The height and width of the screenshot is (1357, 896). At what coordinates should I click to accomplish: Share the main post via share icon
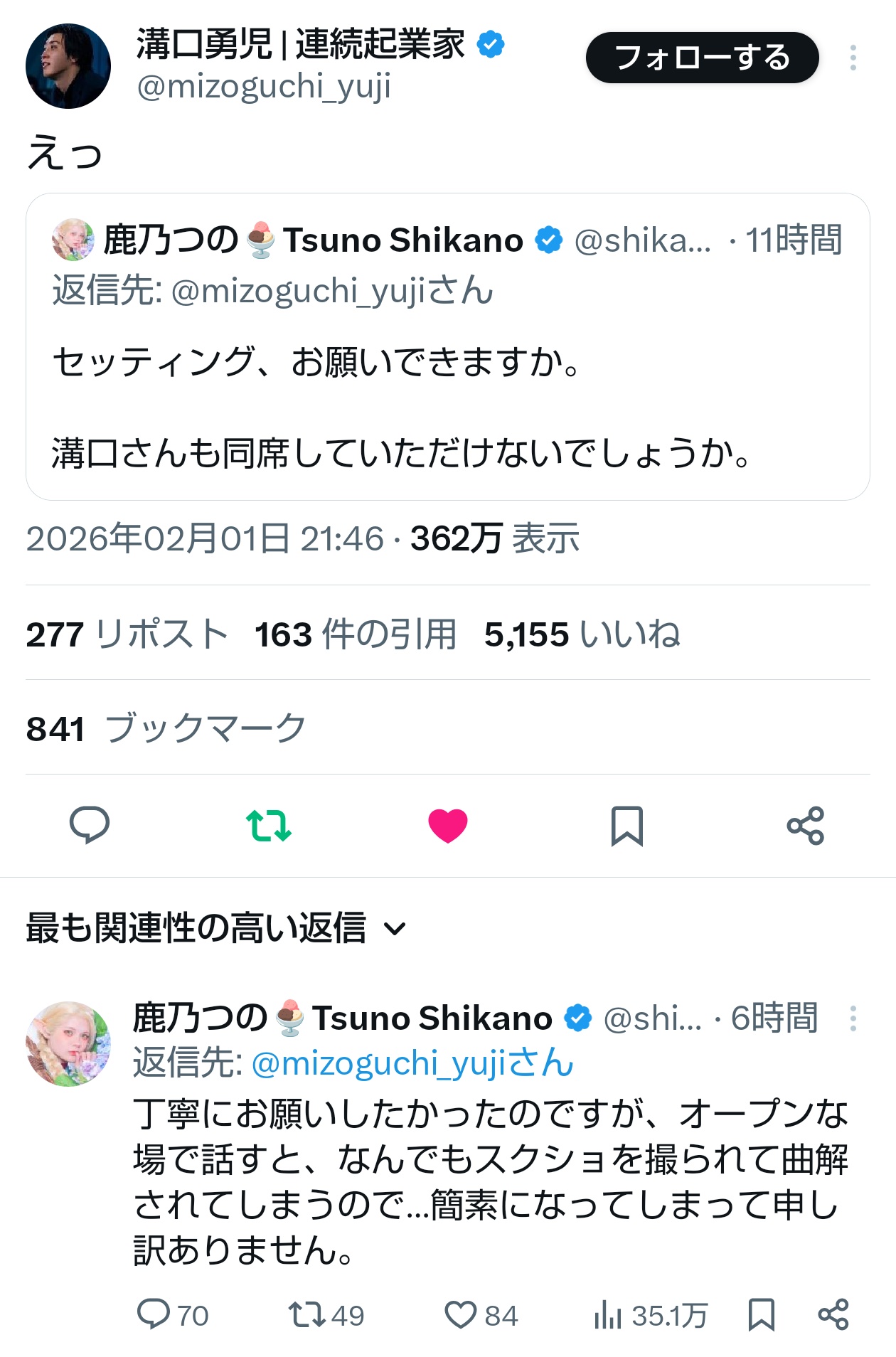(x=806, y=825)
